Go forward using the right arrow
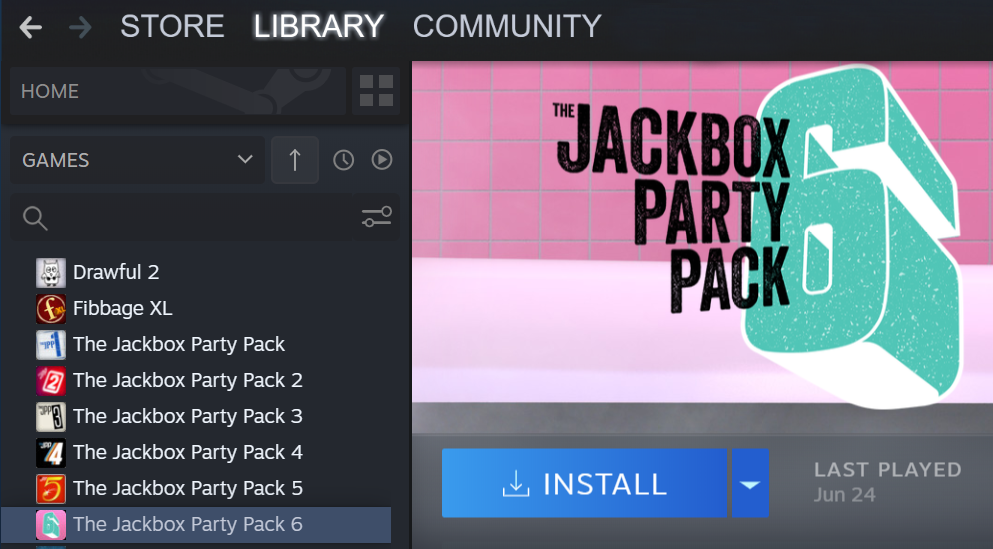 (x=80, y=27)
